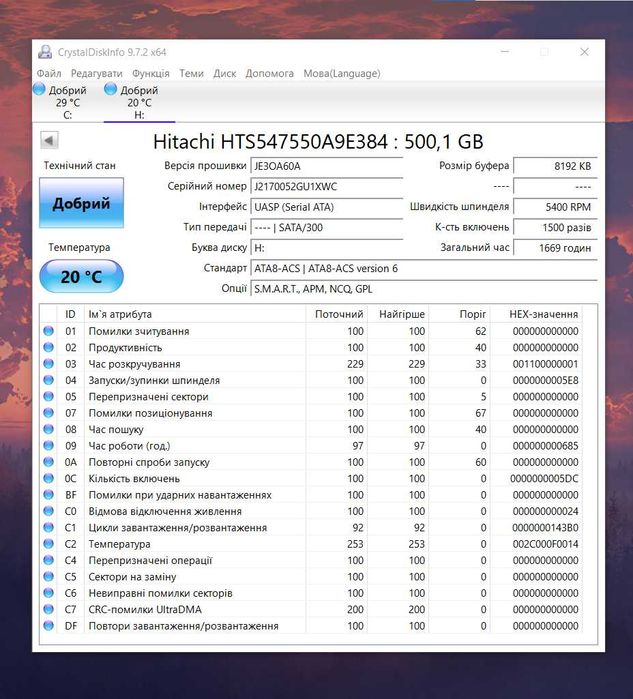Click the HEX-значення column header

coord(537,314)
